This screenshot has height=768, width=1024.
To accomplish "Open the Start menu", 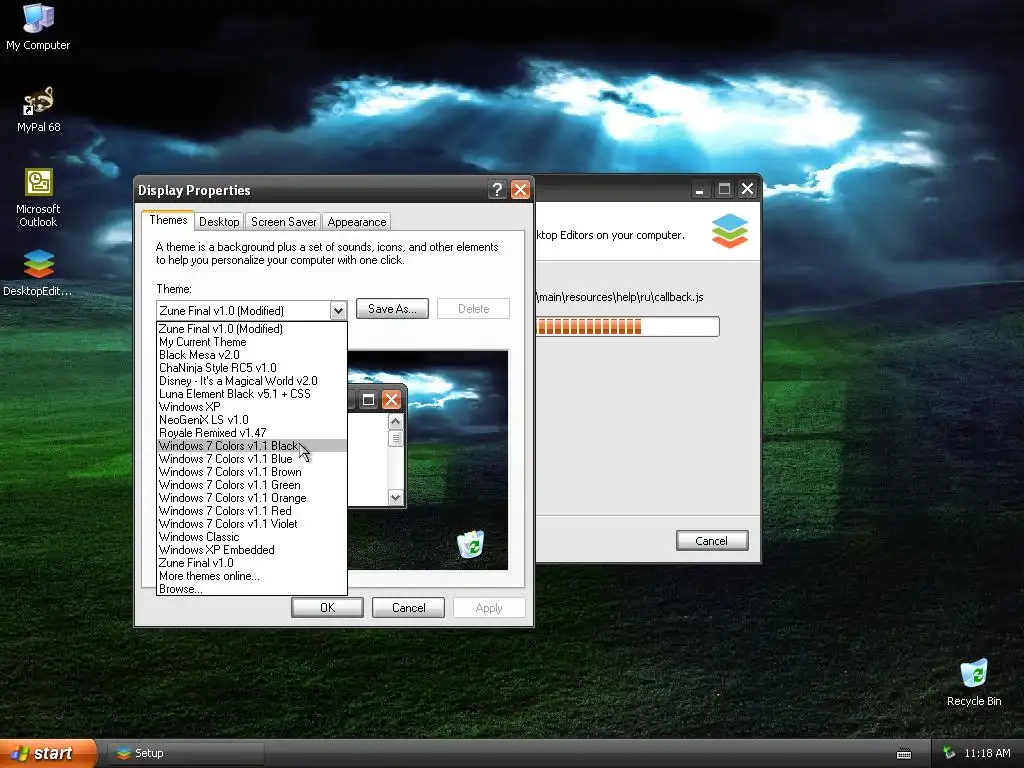I will [x=48, y=753].
